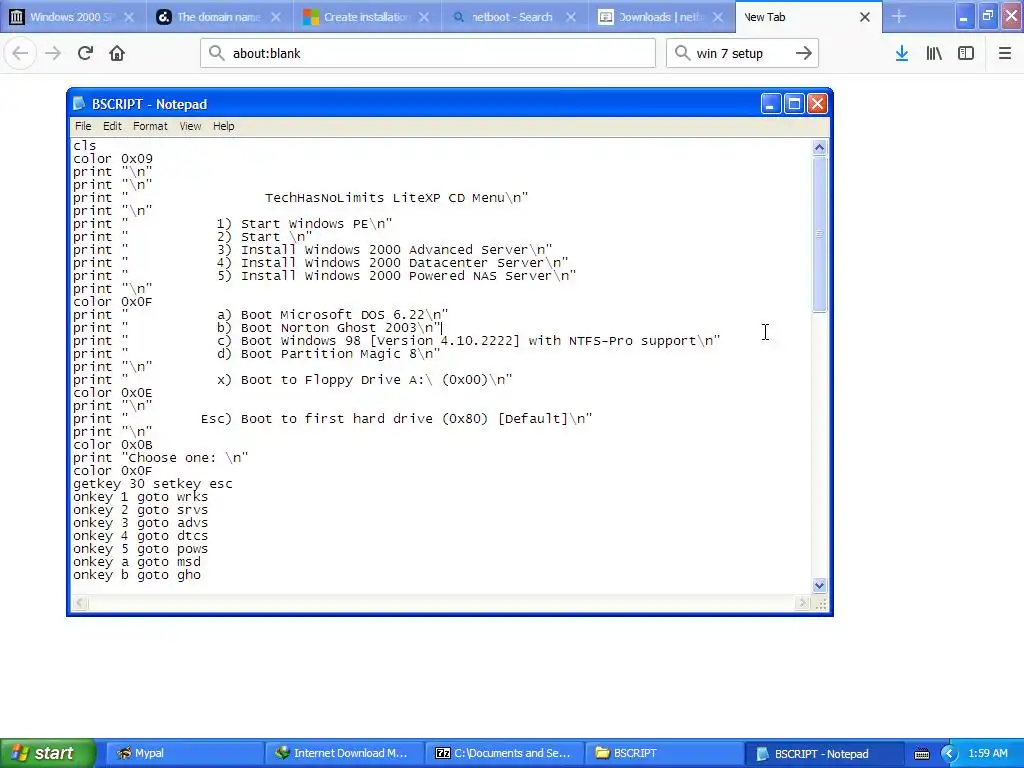The width and height of the screenshot is (1024, 768).
Task: Restore the browser window size
Action: point(987,17)
